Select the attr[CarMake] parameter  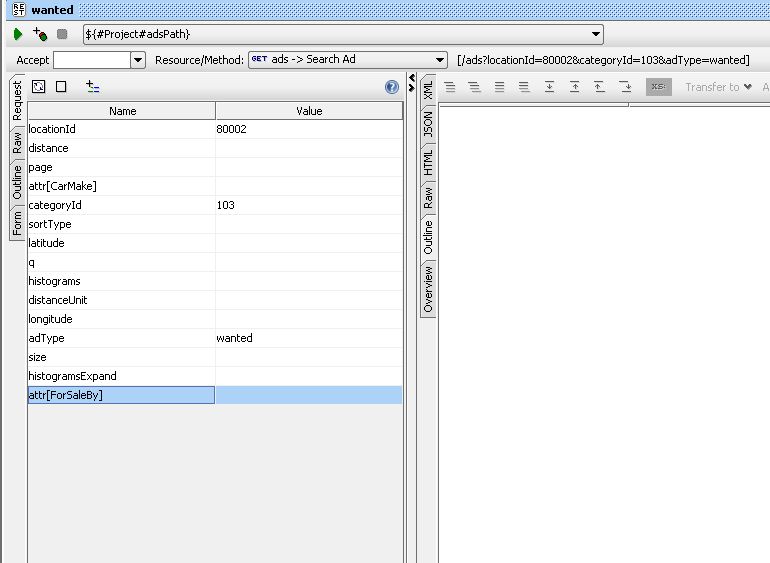[x=121, y=186]
